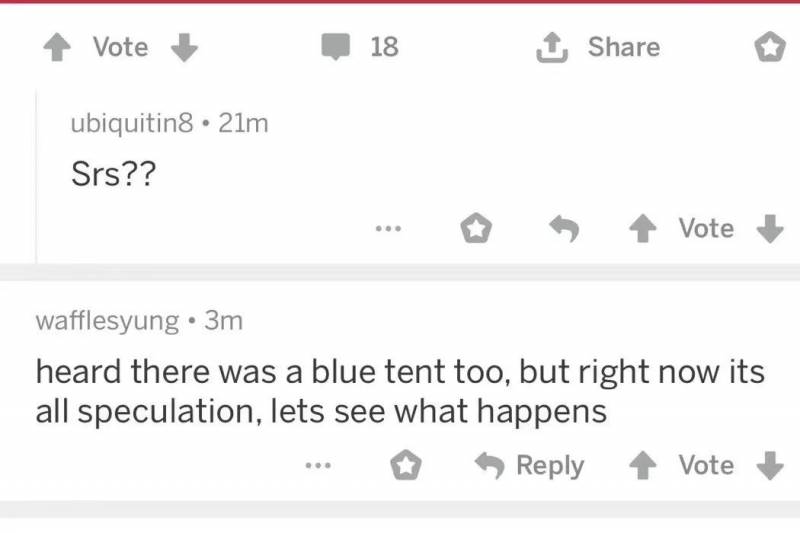Select the "heard there was a blue tent" comment body
This screenshot has height=533, width=800.
pos(399,391)
